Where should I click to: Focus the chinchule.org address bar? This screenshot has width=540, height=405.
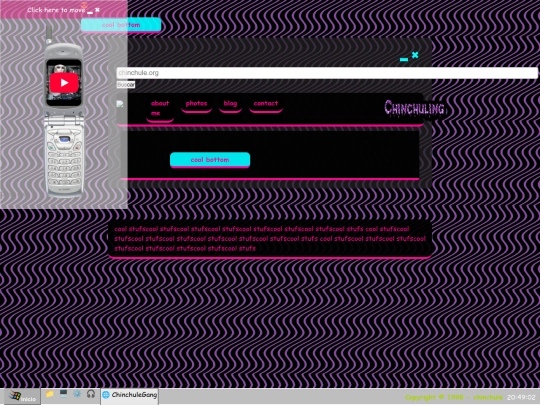point(327,73)
